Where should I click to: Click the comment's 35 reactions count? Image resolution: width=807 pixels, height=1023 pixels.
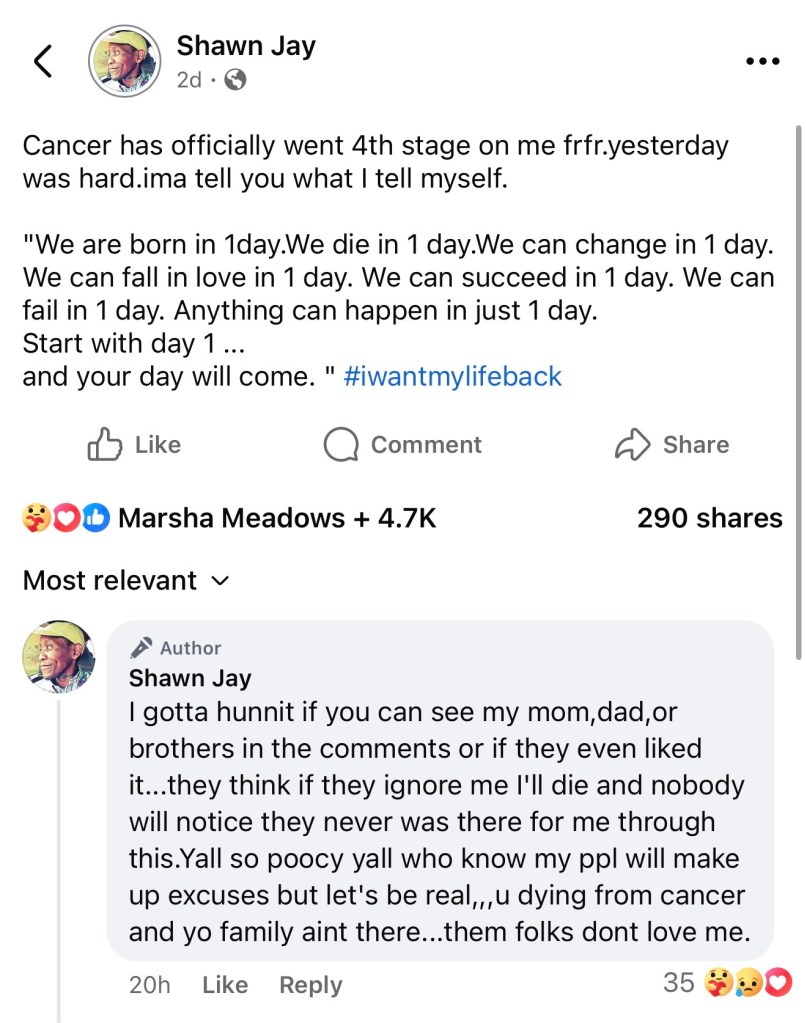click(678, 983)
